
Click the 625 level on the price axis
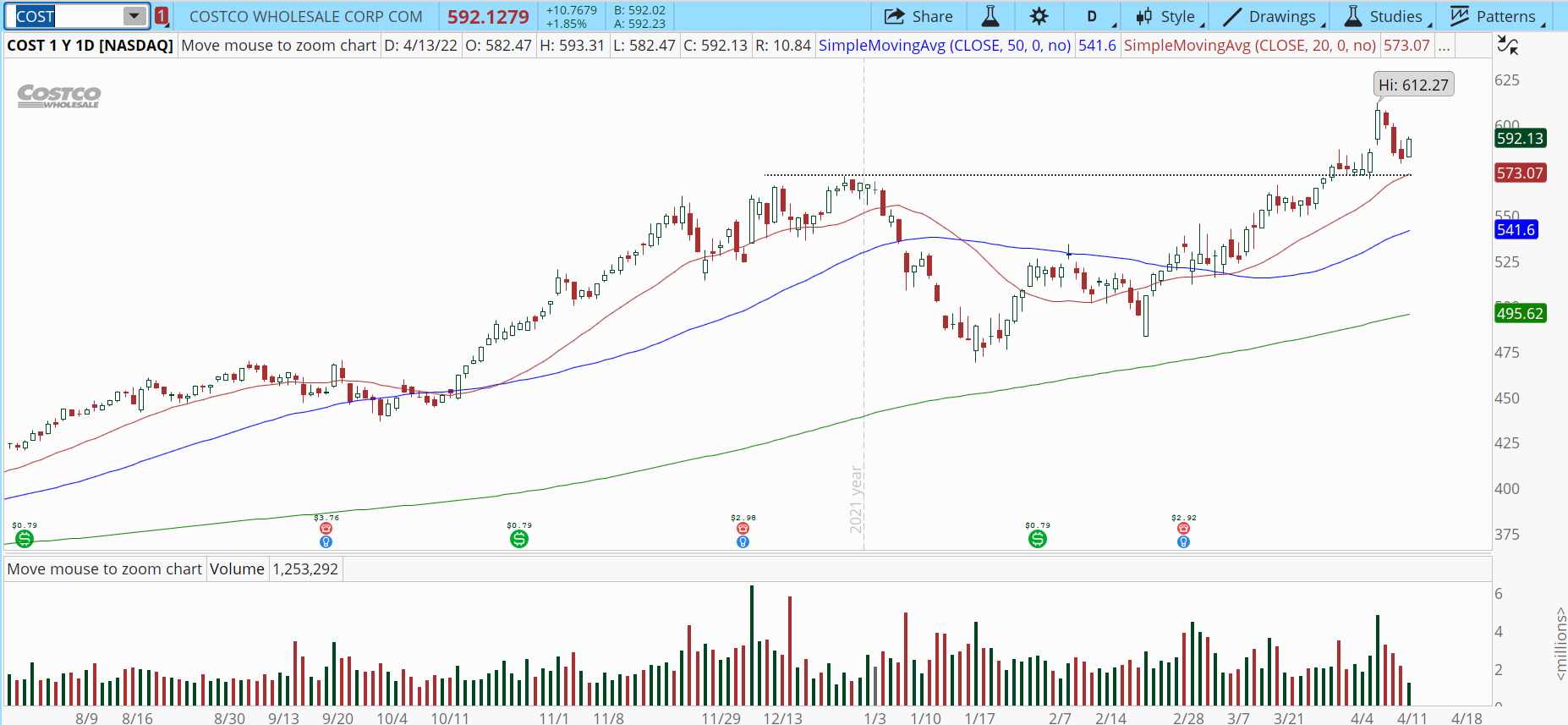1507,80
